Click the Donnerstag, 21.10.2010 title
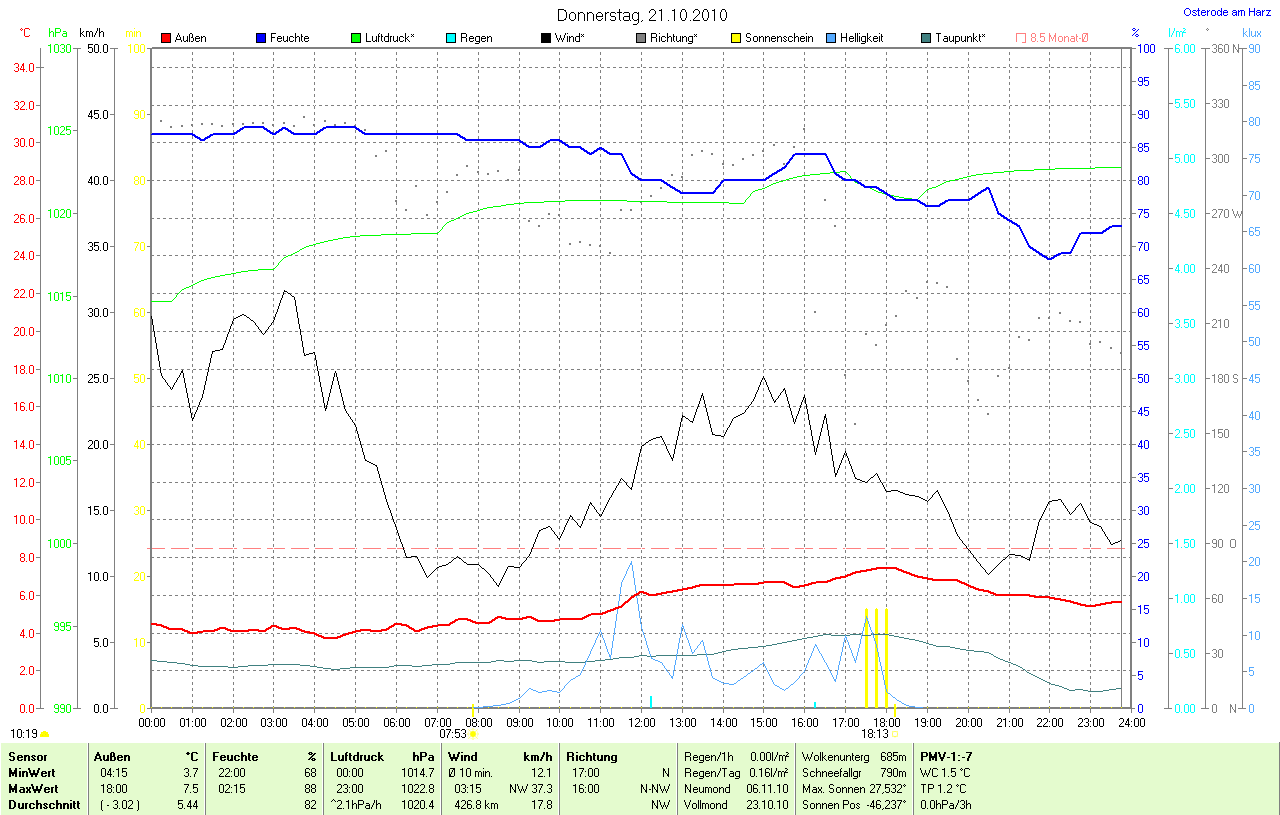The height and width of the screenshot is (815, 1280). click(x=642, y=15)
